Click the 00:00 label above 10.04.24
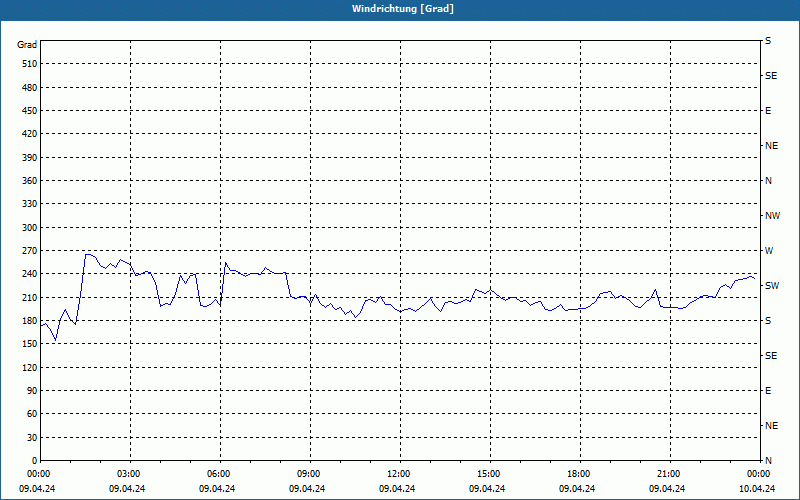 coord(759,474)
